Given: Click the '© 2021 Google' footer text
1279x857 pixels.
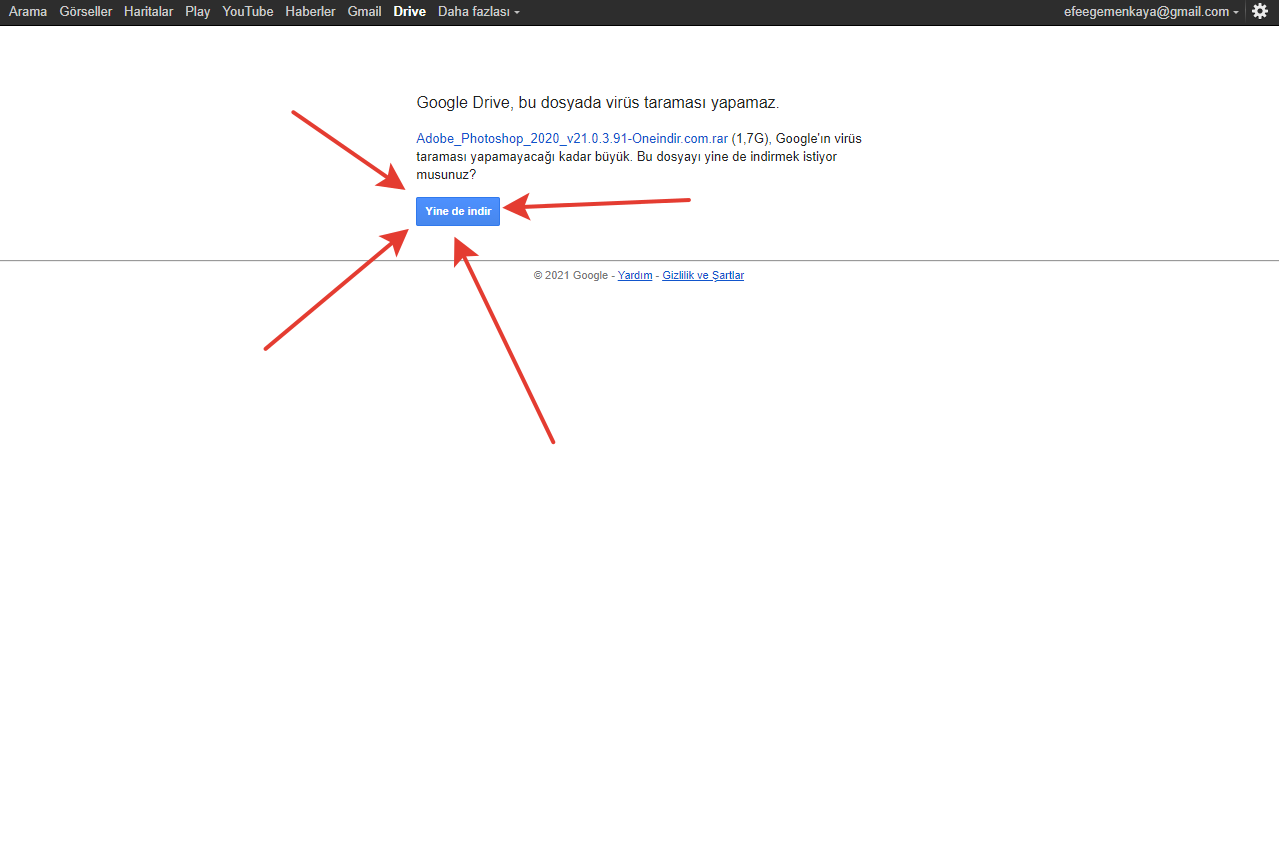Looking at the screenshot, I should (x=570, y=275).
